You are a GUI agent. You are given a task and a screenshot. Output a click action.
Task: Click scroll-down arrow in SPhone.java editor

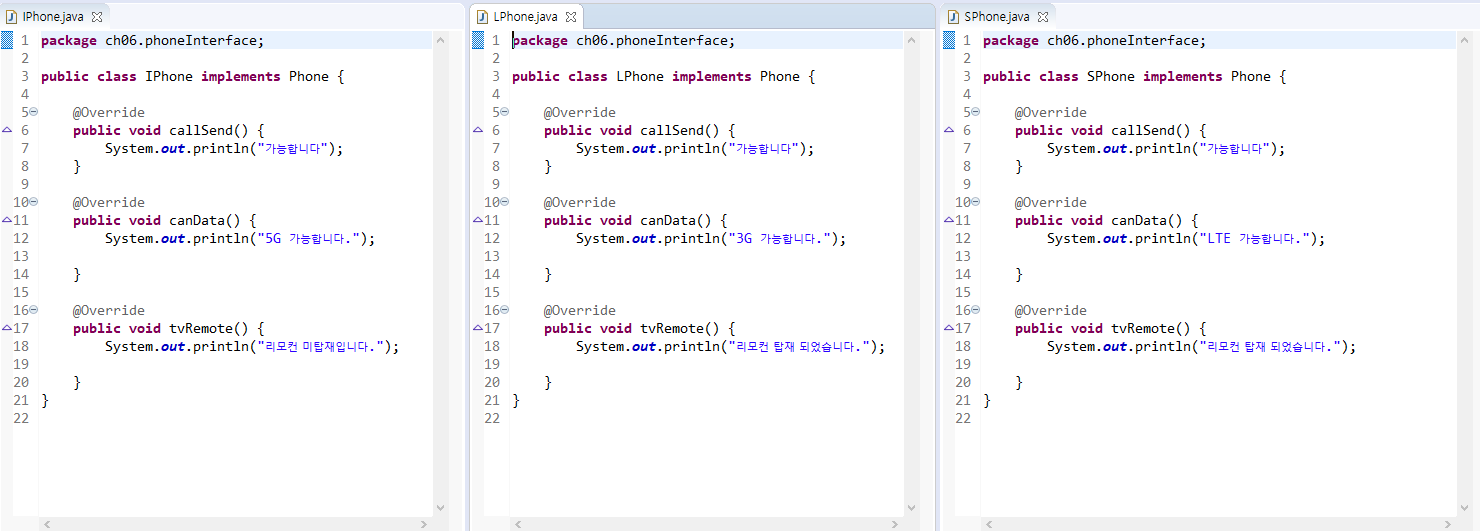click(1465, 508)
